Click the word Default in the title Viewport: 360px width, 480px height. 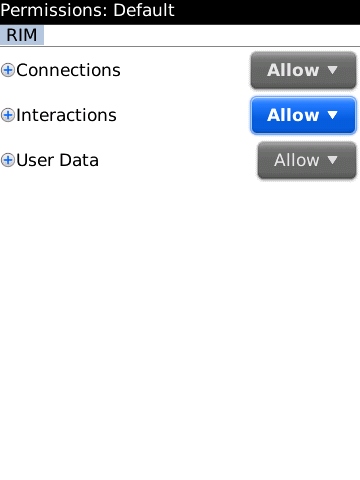pos(144,10)
